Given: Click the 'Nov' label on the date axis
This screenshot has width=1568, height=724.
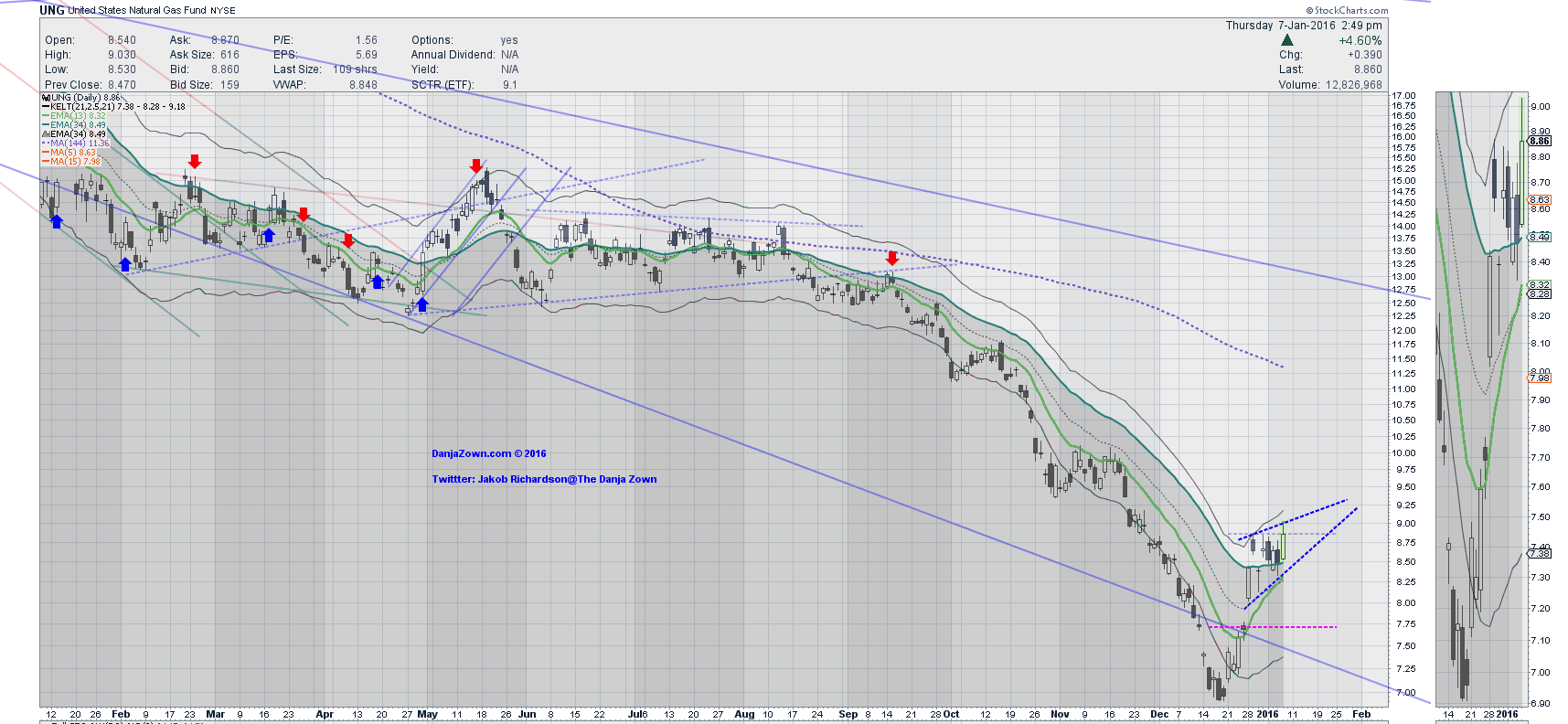Looking at the screenshot, I should point(1060,715).
